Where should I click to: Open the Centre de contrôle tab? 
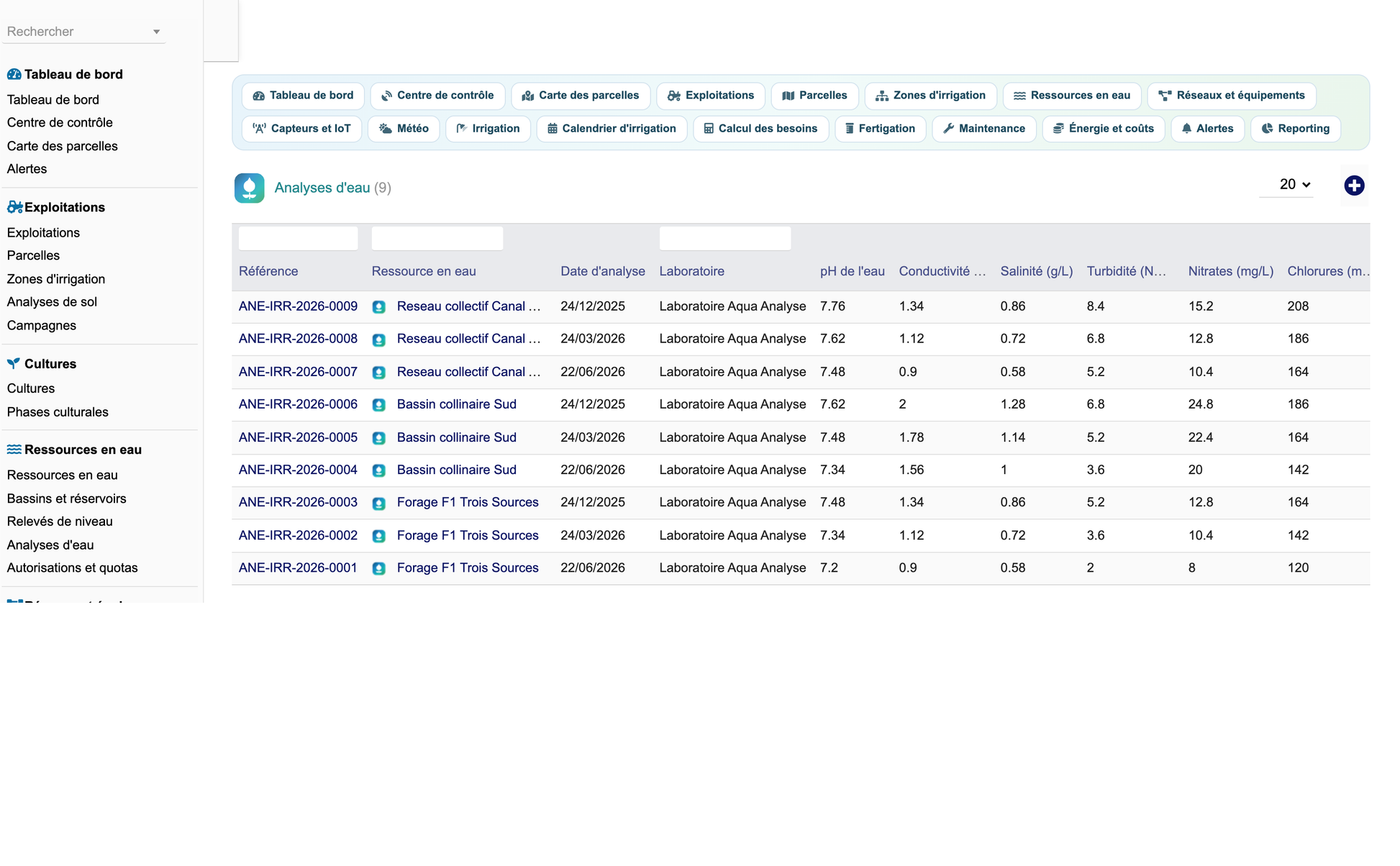point(437,96)
